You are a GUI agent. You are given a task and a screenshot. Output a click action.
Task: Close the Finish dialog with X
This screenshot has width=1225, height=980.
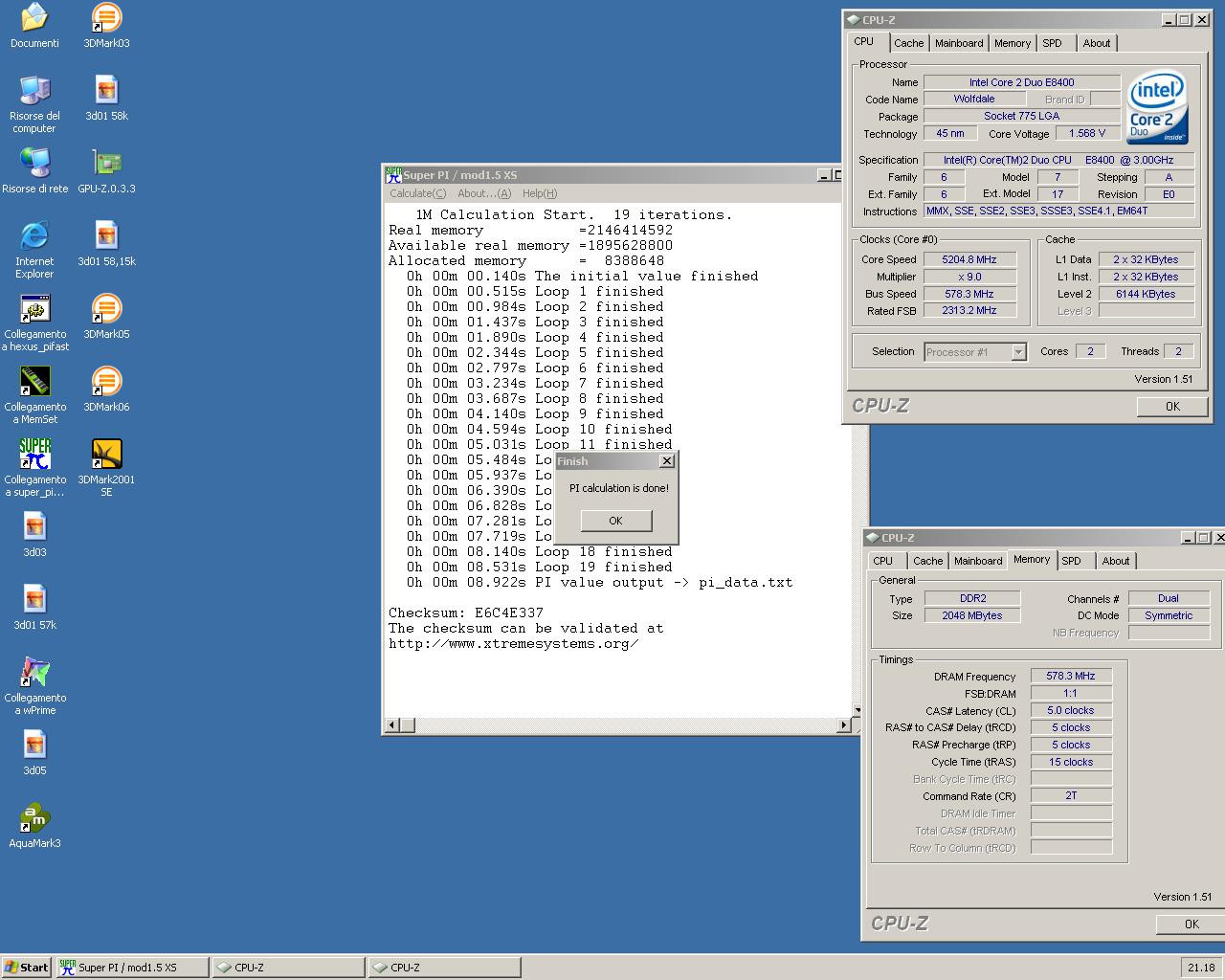click(x=667, y=461)
